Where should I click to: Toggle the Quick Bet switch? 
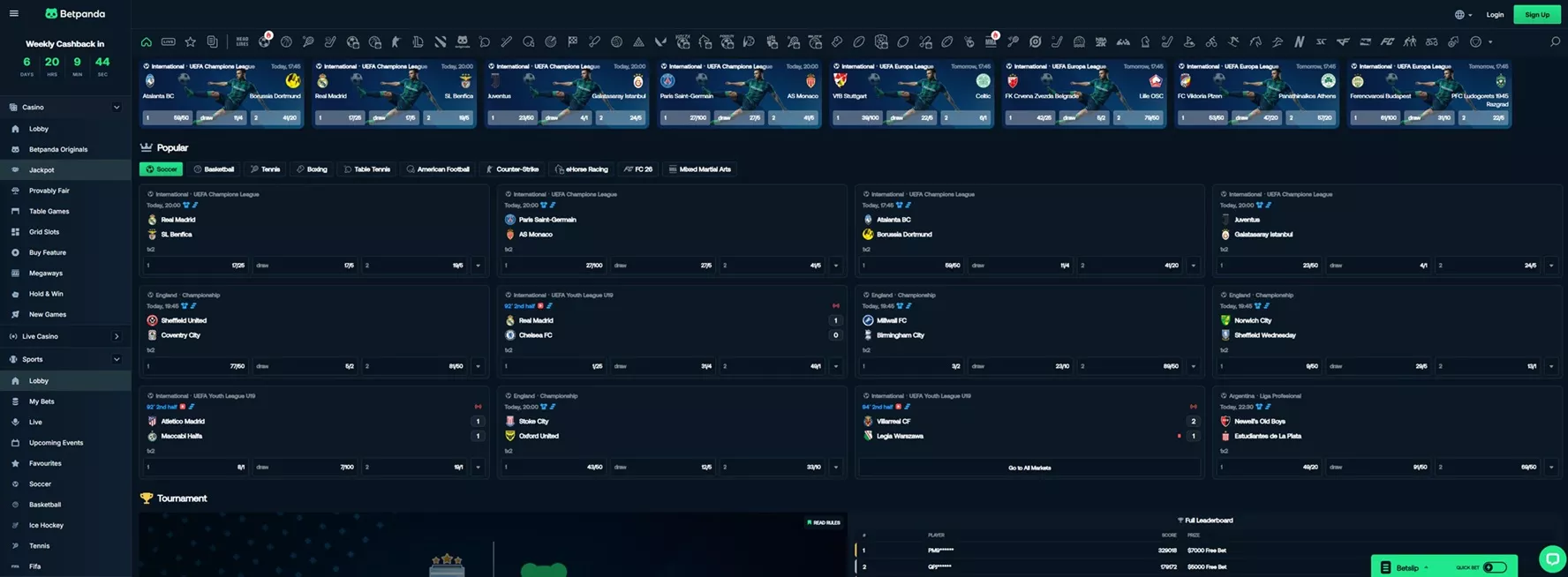click(1495, 567)
